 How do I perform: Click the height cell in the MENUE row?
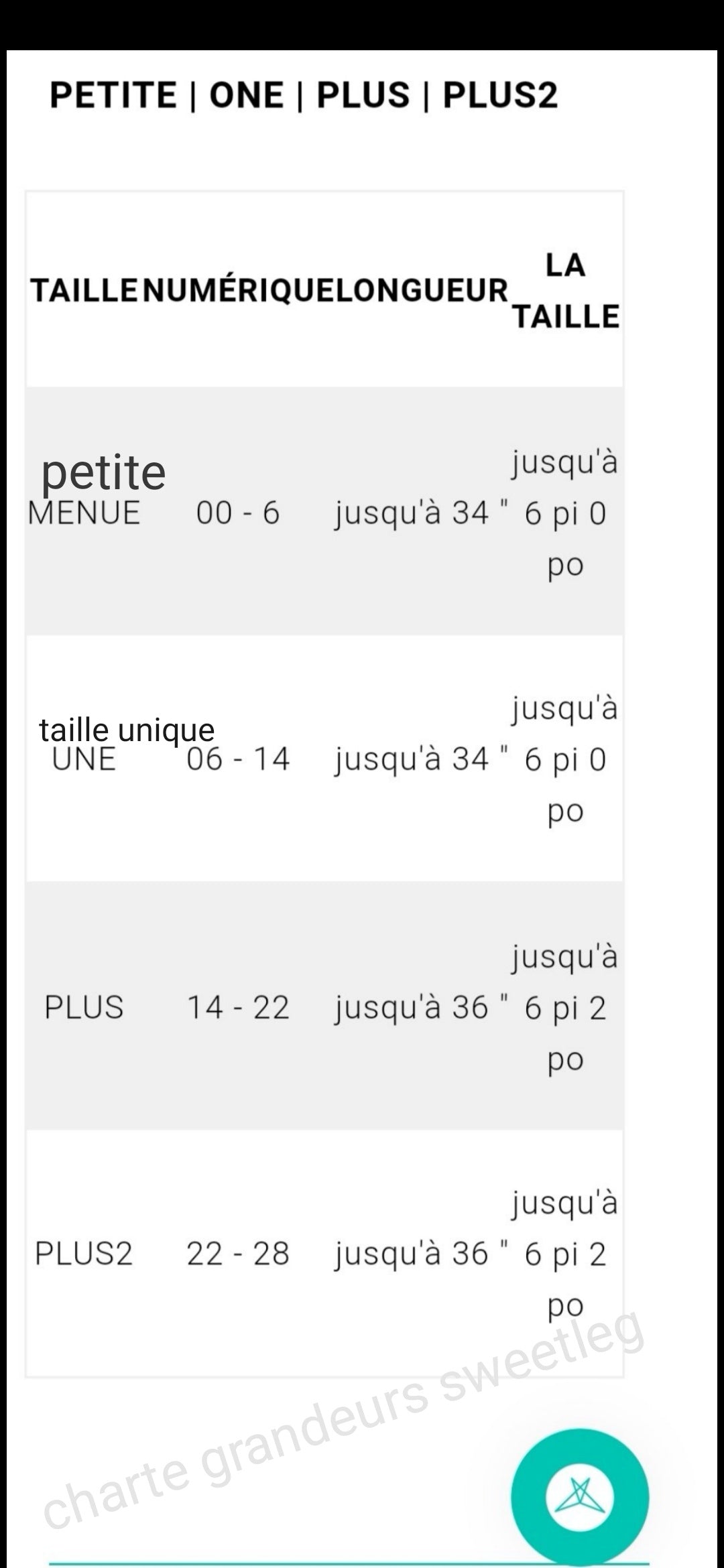565,513
